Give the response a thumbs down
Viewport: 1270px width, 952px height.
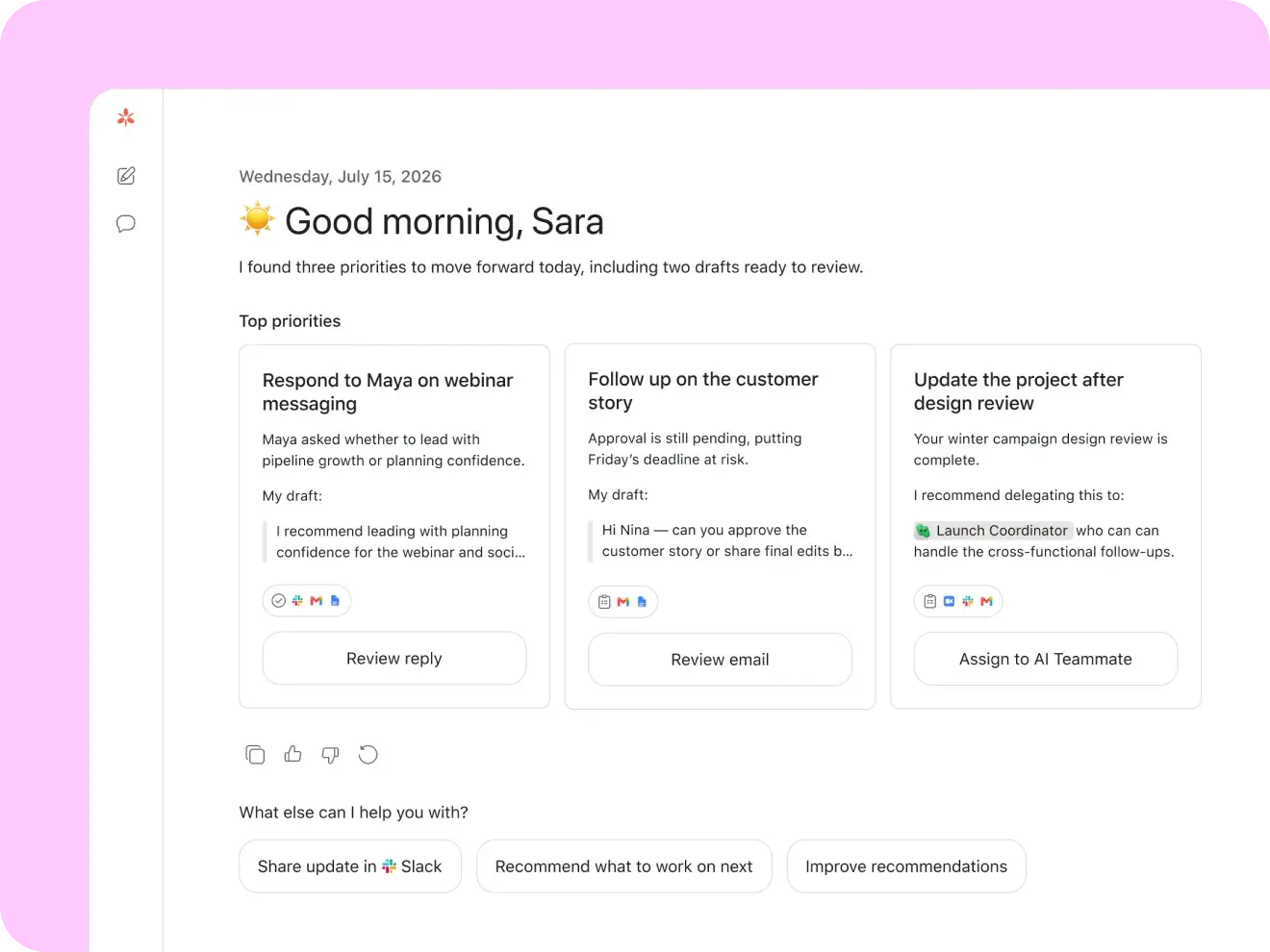[330, 755]
